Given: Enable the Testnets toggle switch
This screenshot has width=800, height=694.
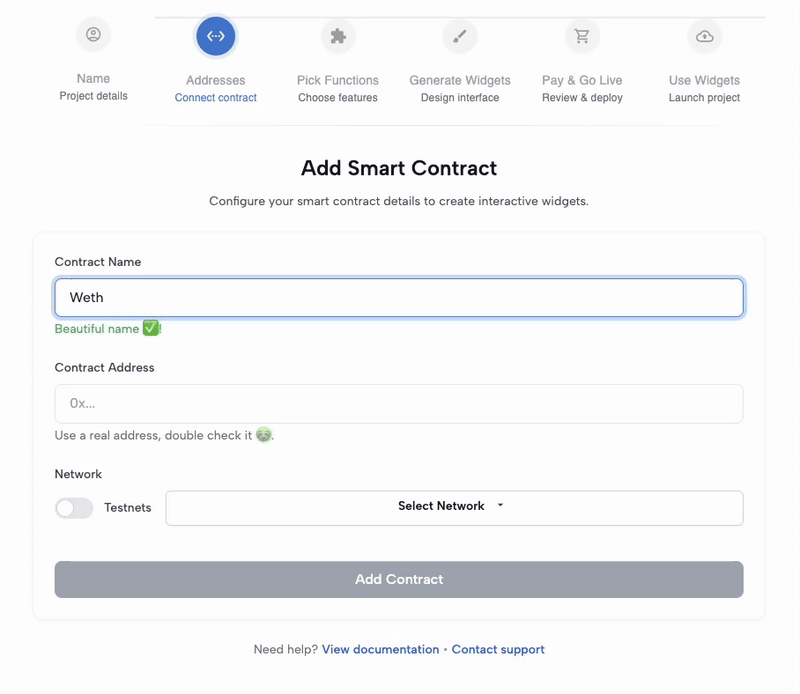Looking at the screenshot, I should pos(74,508).
